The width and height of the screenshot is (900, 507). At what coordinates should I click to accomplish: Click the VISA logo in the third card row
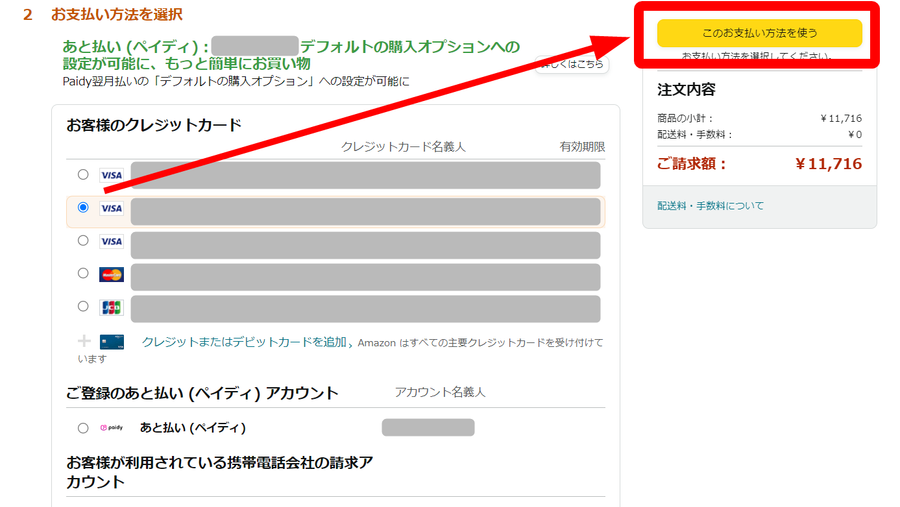point(111,241)
